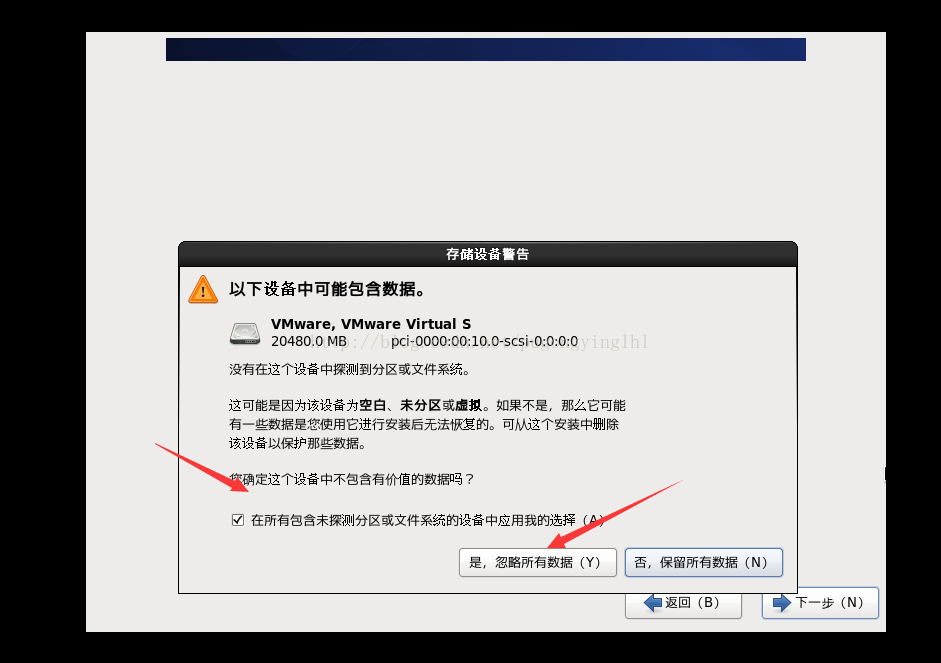Select the VMware Virtual S device name
The image size is (941, 663).
tap(371, 324)
